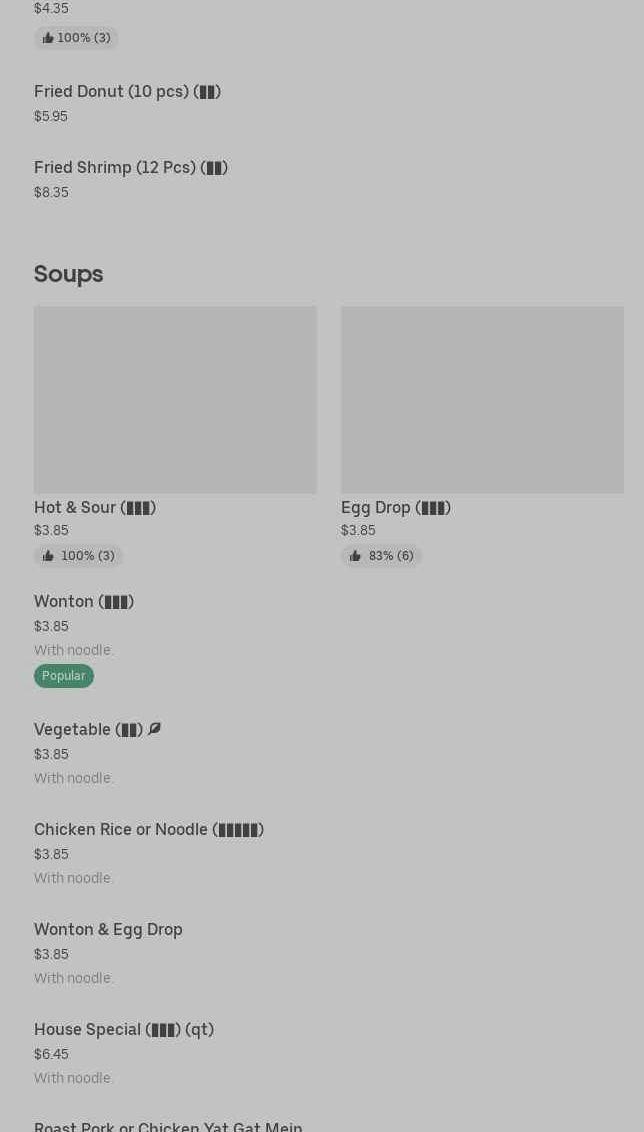Screen dimensions: 644x1132
Task: Click the top 100% (3) thumbs-up icon
Action: point(48,38)
